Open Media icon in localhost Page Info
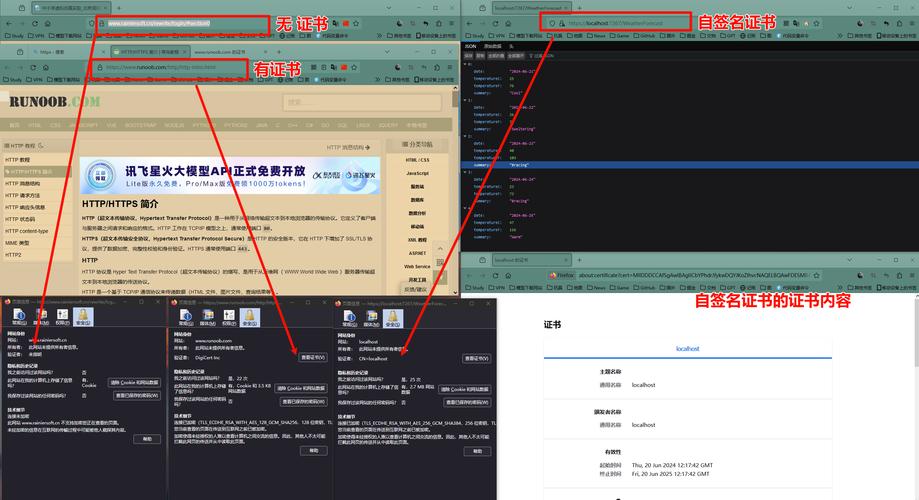This screenshot has height=500, width=919. coord(371,318)
